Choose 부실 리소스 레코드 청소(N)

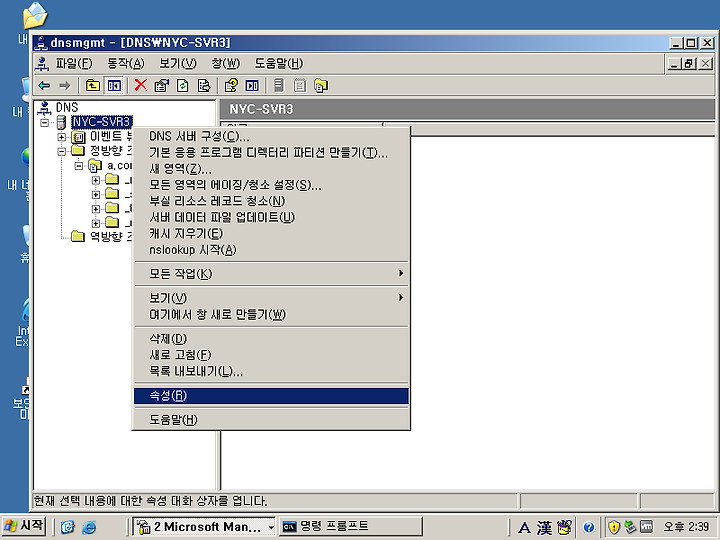click(x=271, y=201)
